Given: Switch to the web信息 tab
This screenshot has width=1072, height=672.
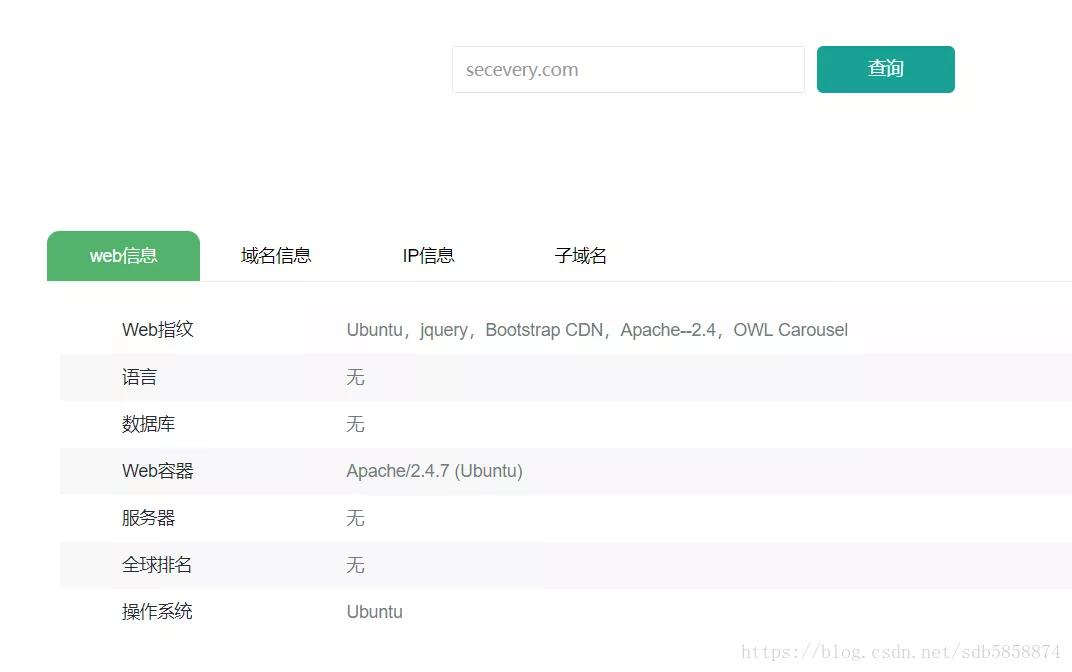Looking at the screenshot, I should coord(123,256).
